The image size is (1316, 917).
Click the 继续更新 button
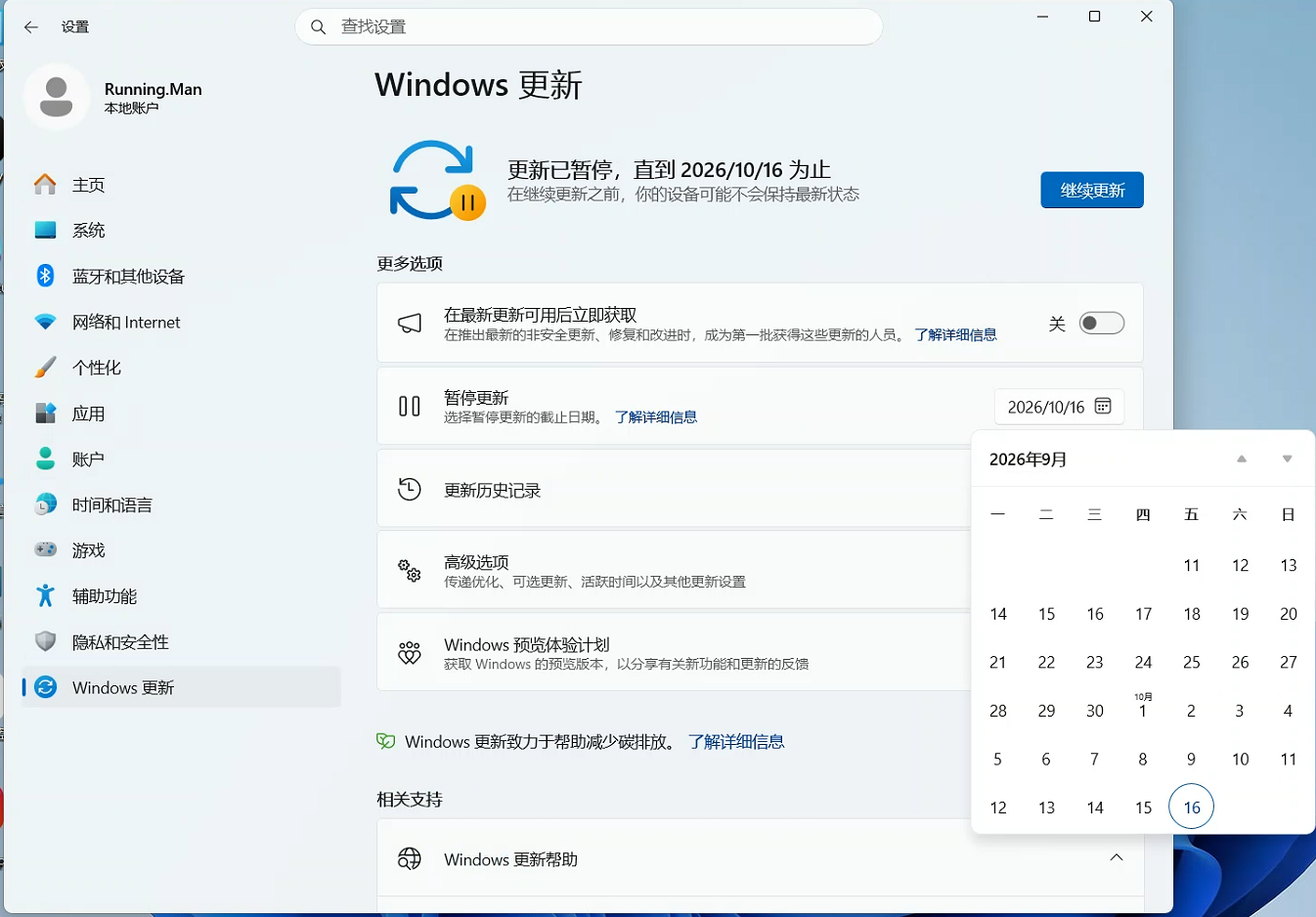(1092, 191)
